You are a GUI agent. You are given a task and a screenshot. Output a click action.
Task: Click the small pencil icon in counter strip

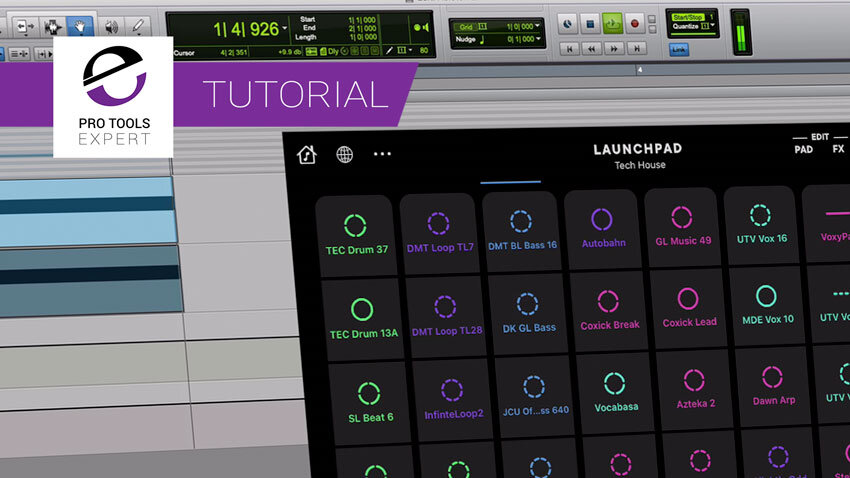click(x=389, y=51)
